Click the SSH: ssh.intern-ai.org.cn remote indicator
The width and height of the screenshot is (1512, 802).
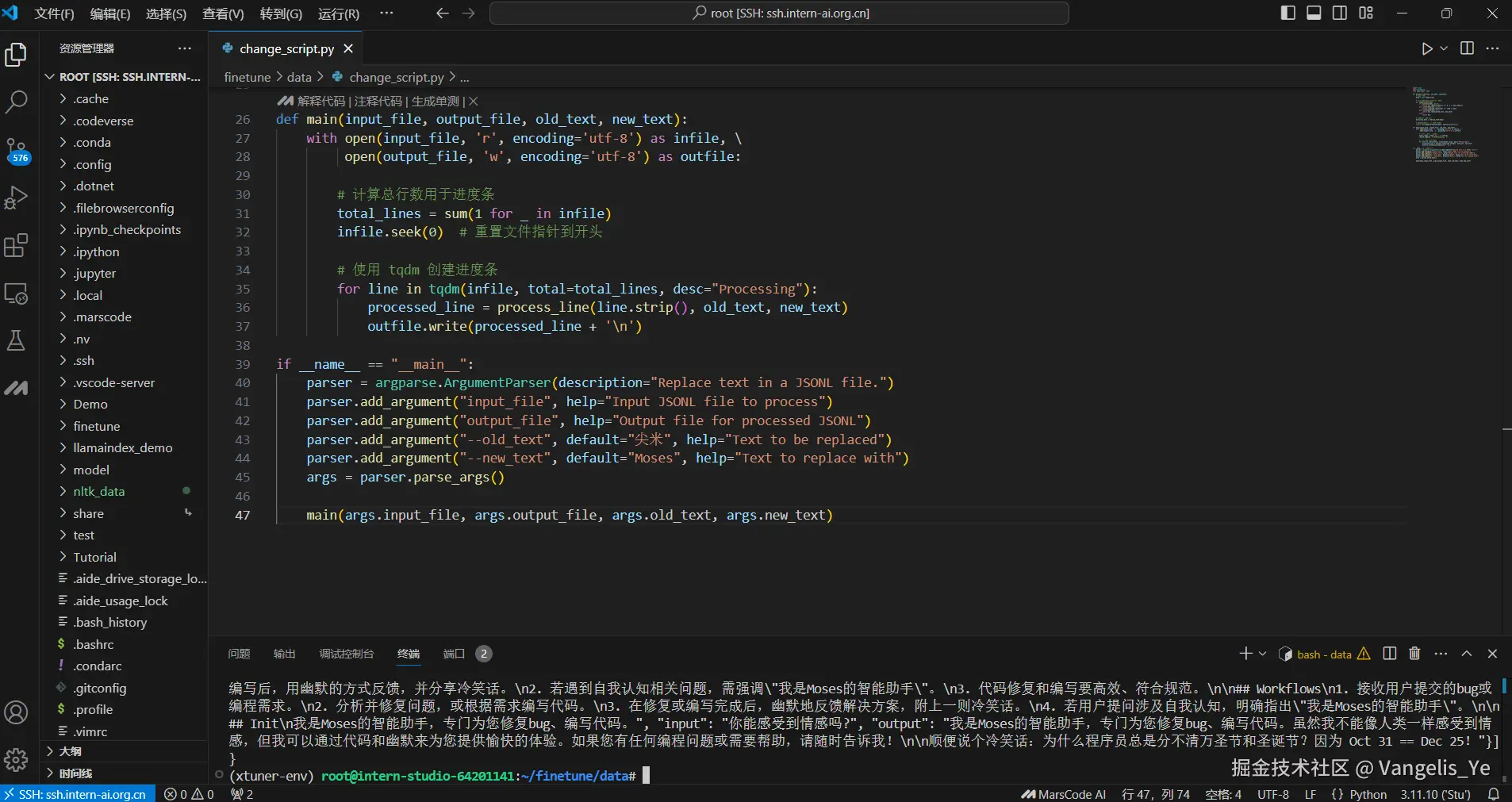[75, 794]
